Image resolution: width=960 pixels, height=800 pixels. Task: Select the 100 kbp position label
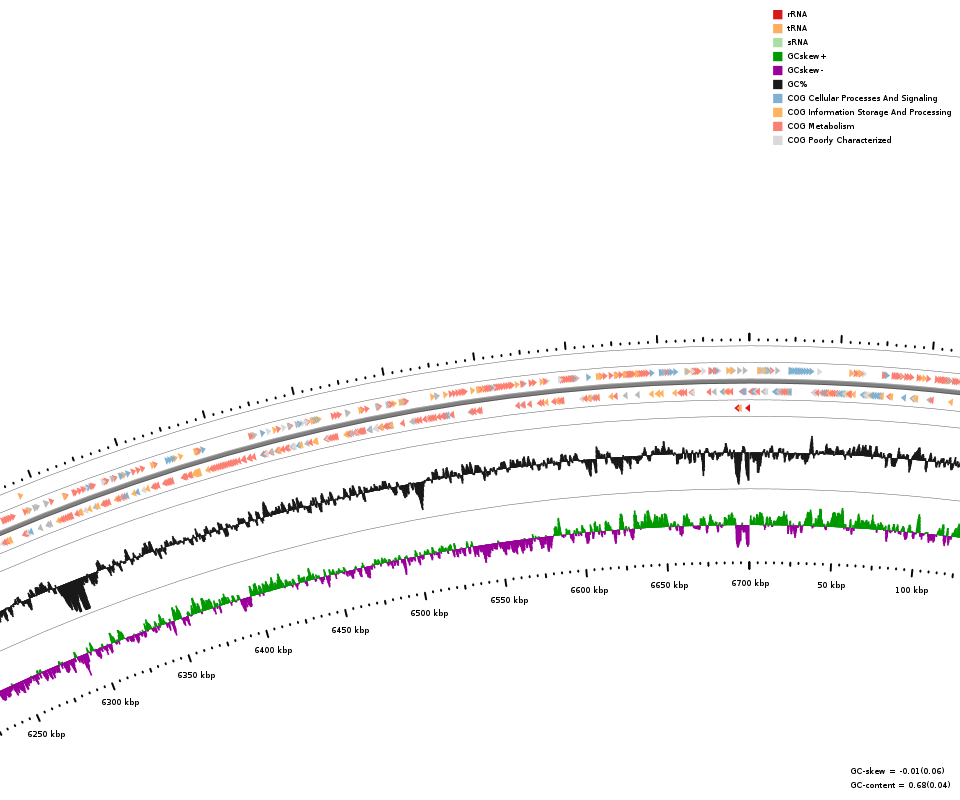[911, 590]
